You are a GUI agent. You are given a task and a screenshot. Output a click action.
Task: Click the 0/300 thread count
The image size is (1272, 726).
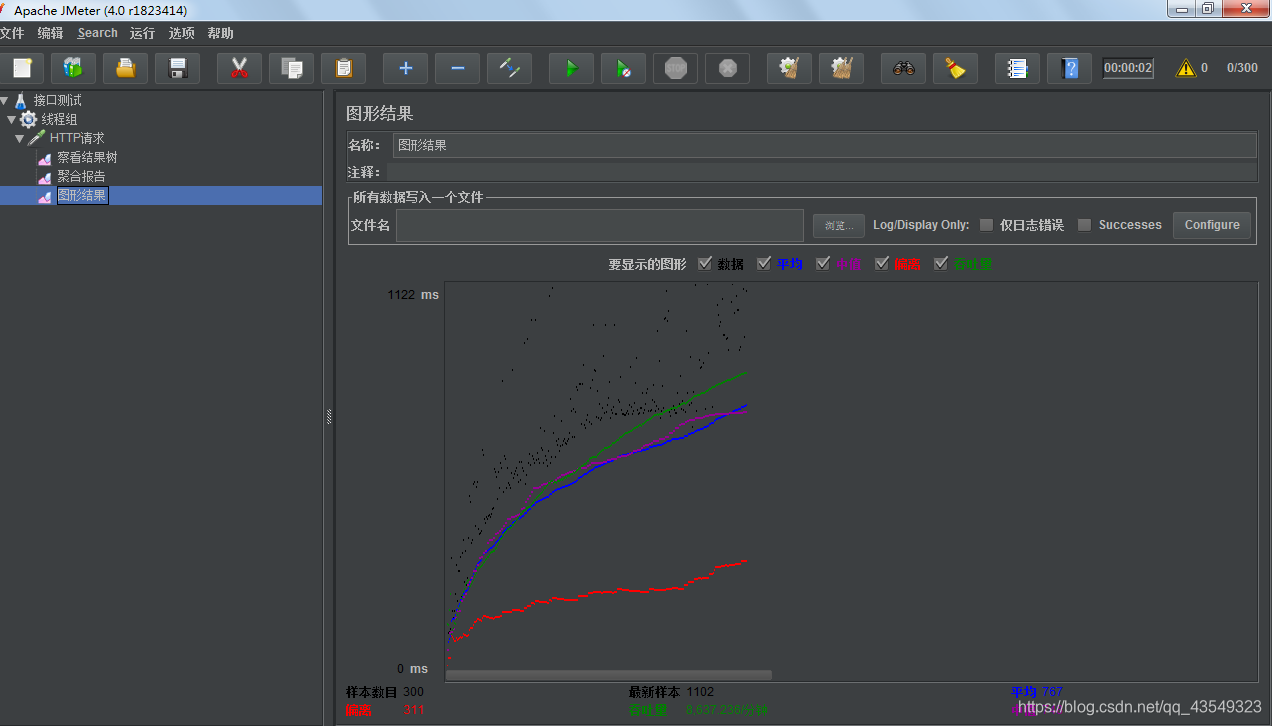(1242, 68)
